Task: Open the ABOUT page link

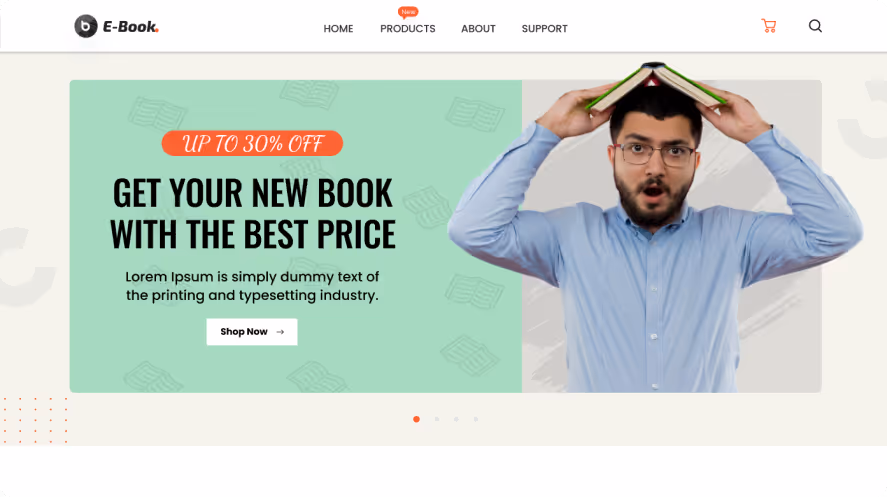Action: click(x=478, y=29)
